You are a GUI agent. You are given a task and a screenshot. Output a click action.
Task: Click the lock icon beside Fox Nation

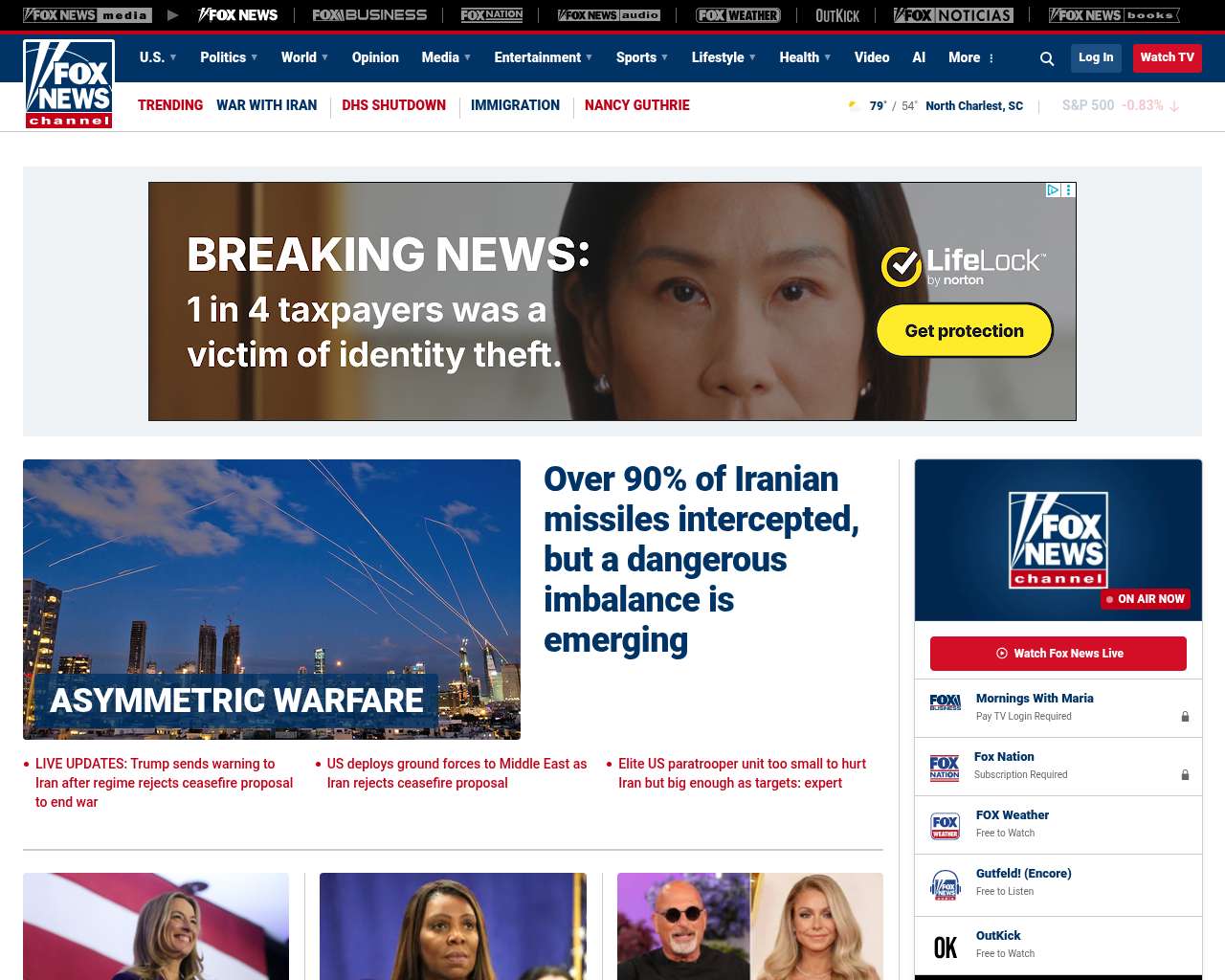(1185, 775)
